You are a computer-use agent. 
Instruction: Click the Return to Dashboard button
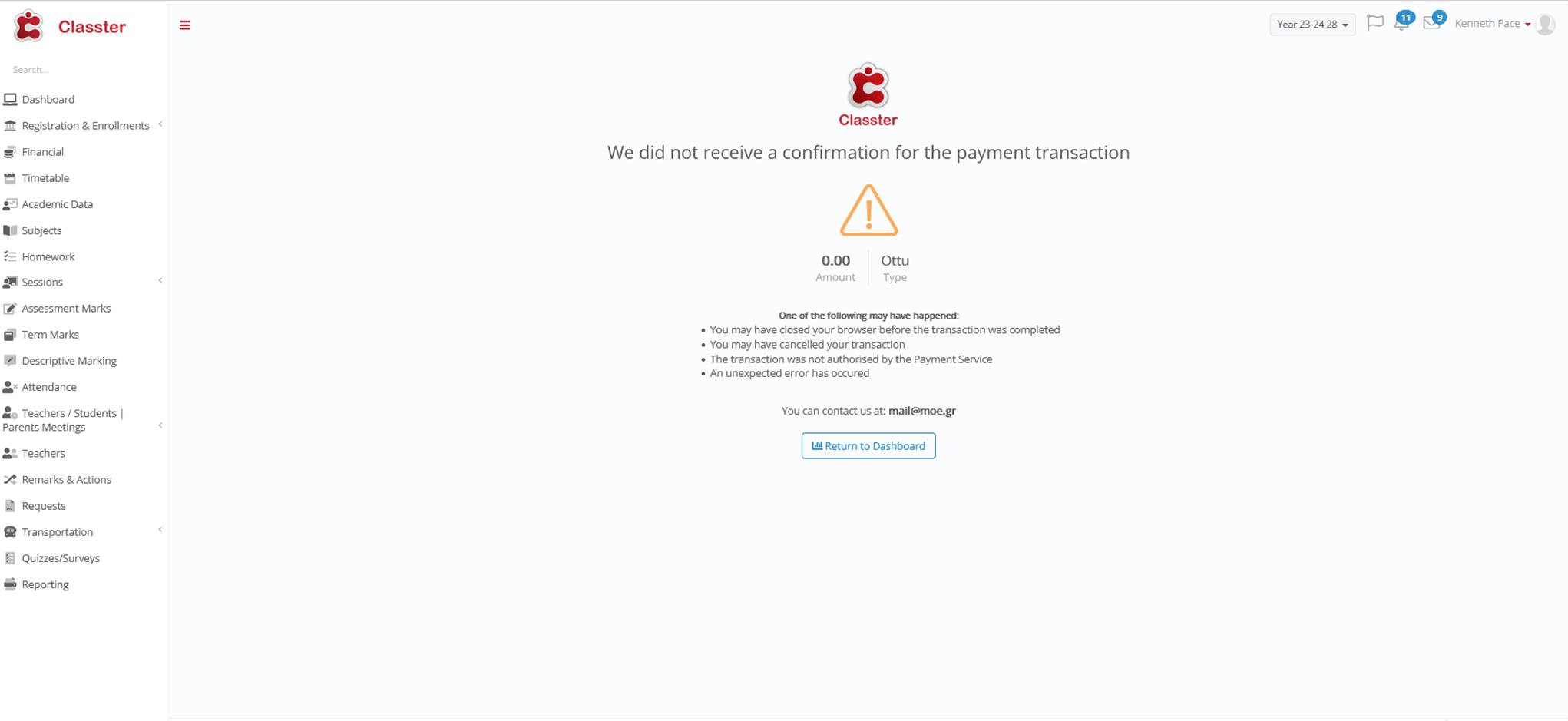868,445
